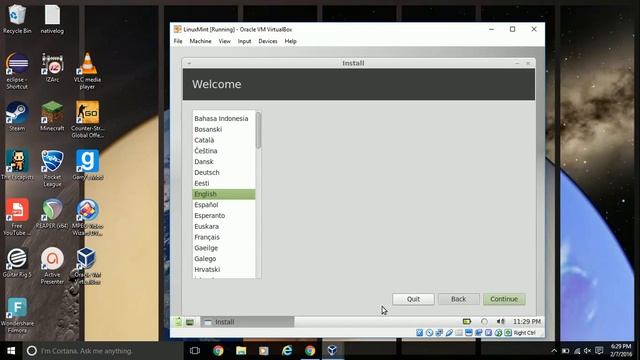
Task: Select Hrvatski in the language list
Action: tap(224, 270)
